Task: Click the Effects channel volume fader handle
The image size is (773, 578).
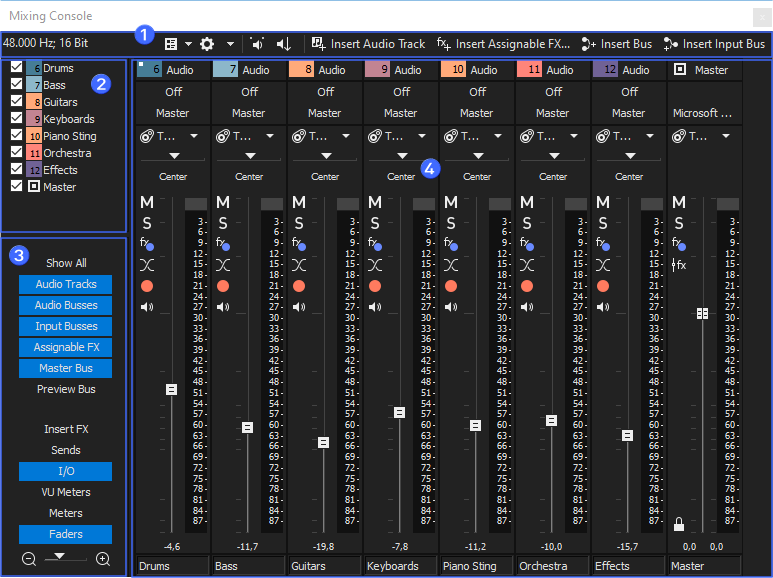Action: pyautogui.click(x=627, y=435)
